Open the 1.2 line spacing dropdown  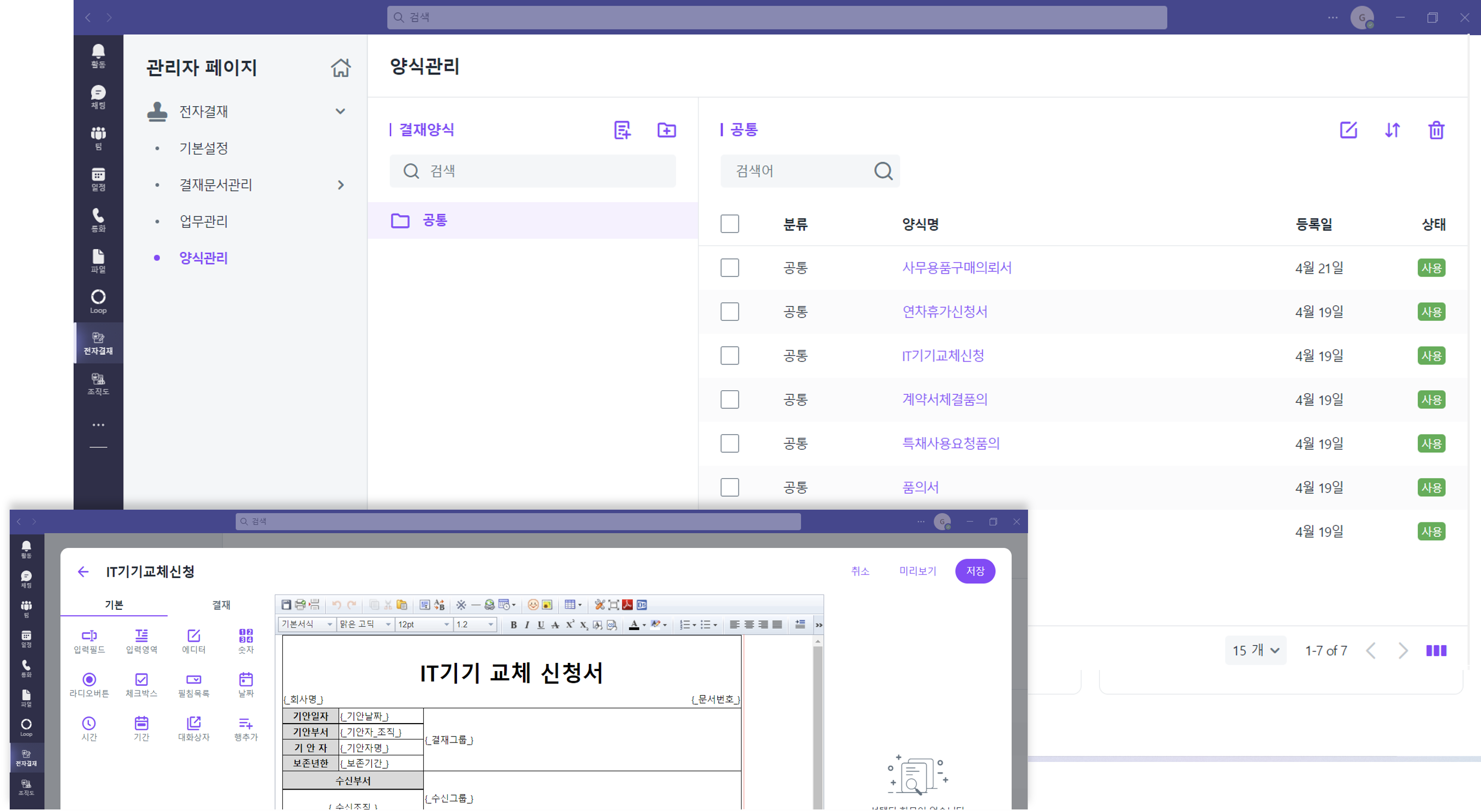(475, 625)
